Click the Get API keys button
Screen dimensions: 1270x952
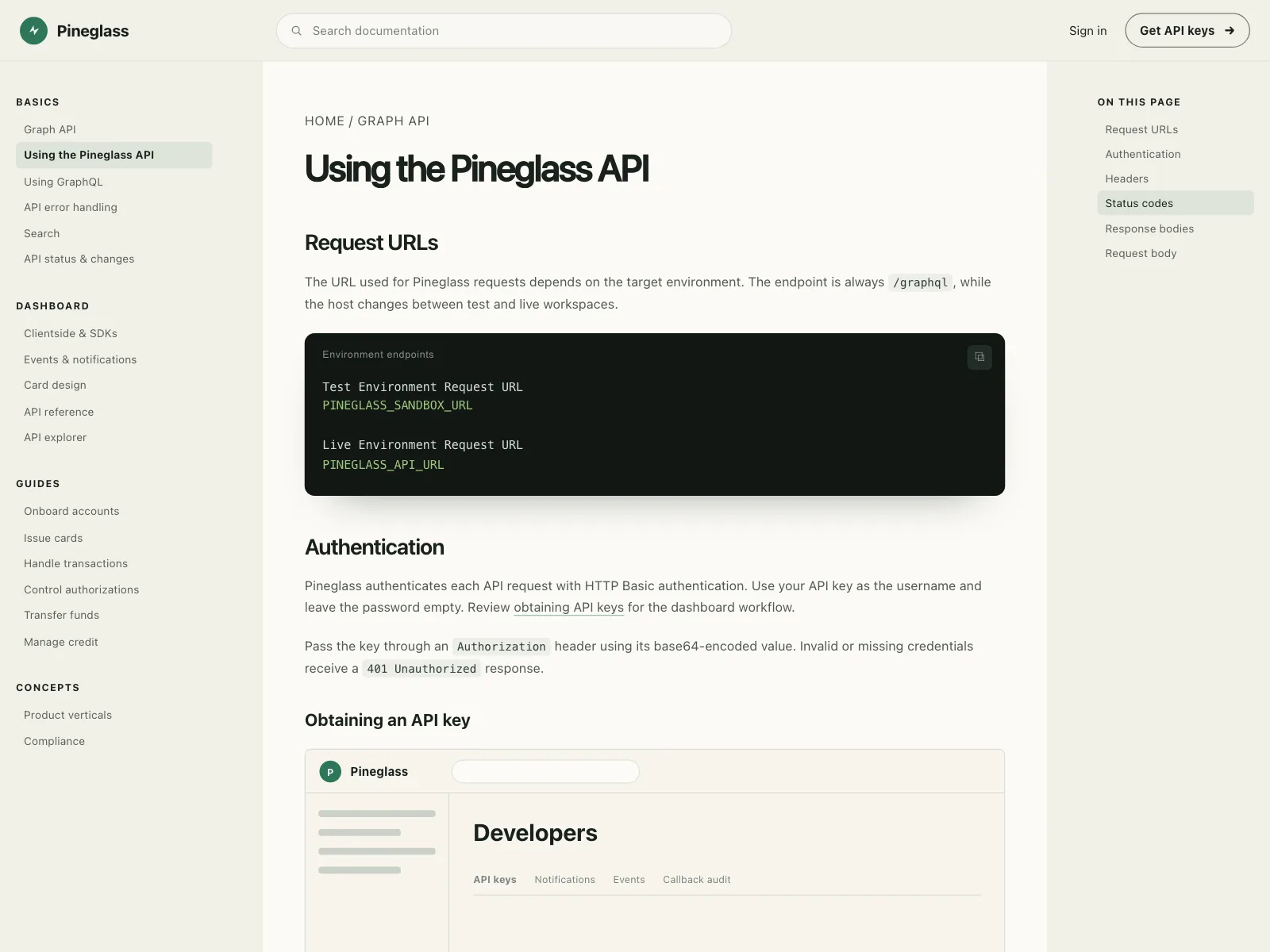[x=1187, y=31]
